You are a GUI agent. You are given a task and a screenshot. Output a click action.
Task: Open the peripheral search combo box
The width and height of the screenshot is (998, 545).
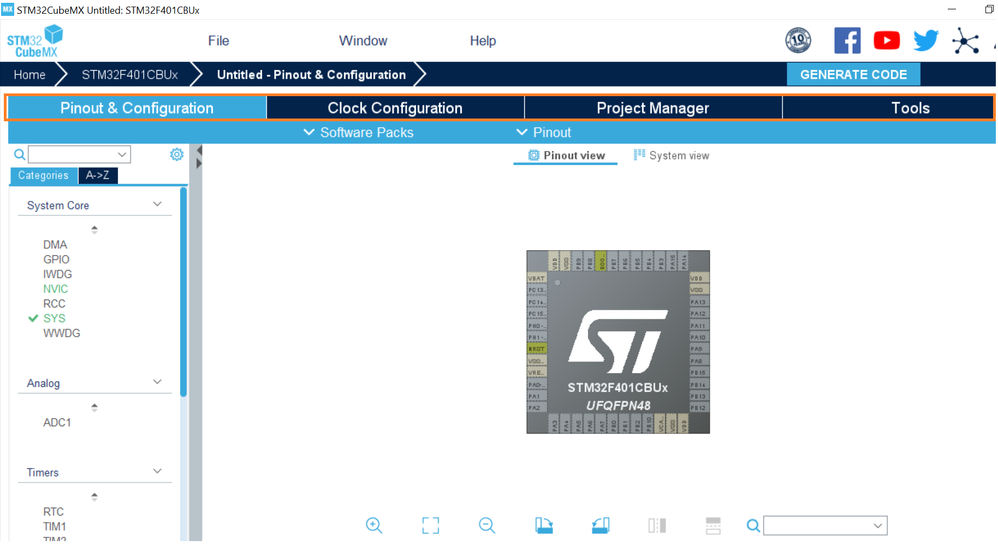click(80, 154)
